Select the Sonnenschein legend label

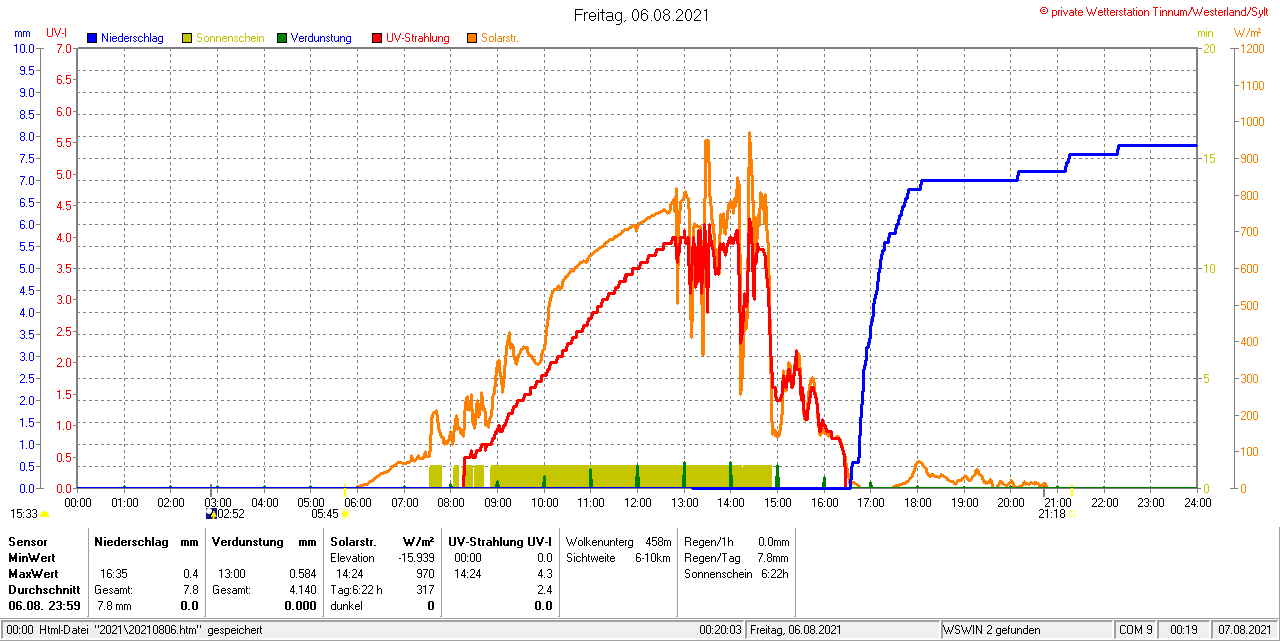231,38
